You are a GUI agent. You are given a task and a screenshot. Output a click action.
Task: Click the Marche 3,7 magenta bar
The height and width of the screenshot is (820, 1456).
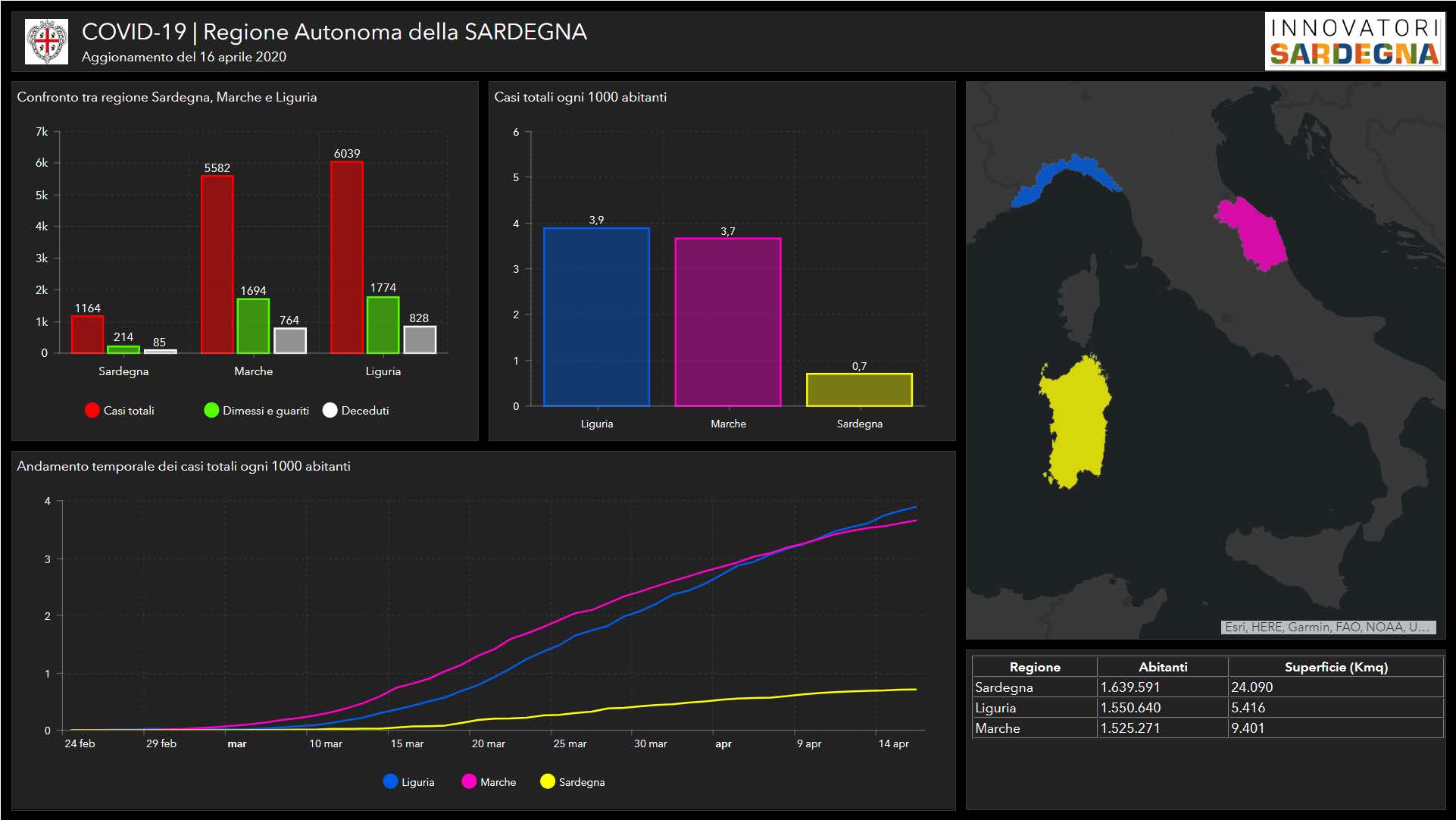pyautogui.click(x=727, y=322)
